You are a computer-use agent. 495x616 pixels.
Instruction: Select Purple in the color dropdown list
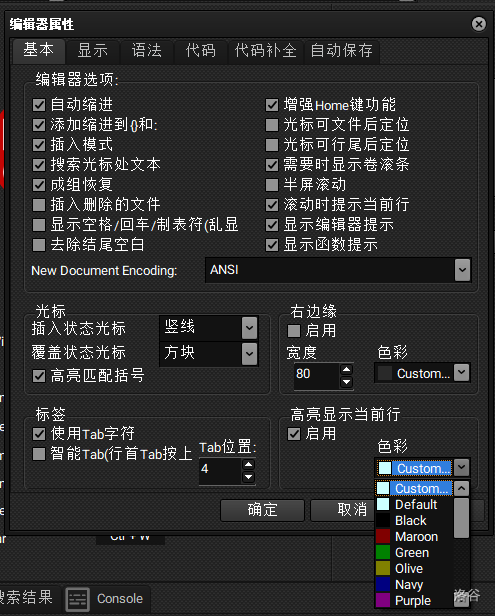[413, 600]
